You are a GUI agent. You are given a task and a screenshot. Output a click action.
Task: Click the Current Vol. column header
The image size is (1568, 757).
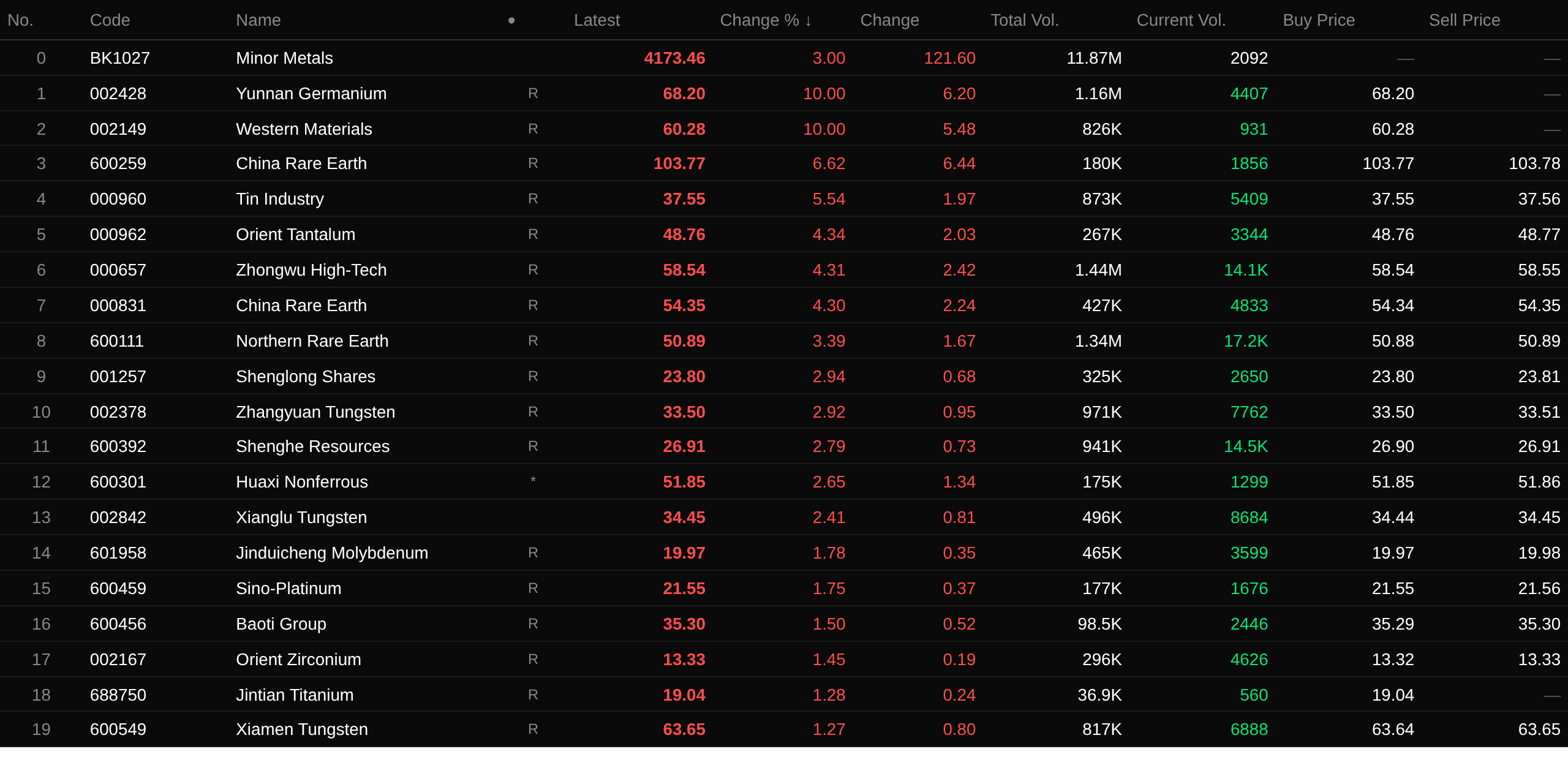[1181, 20]
